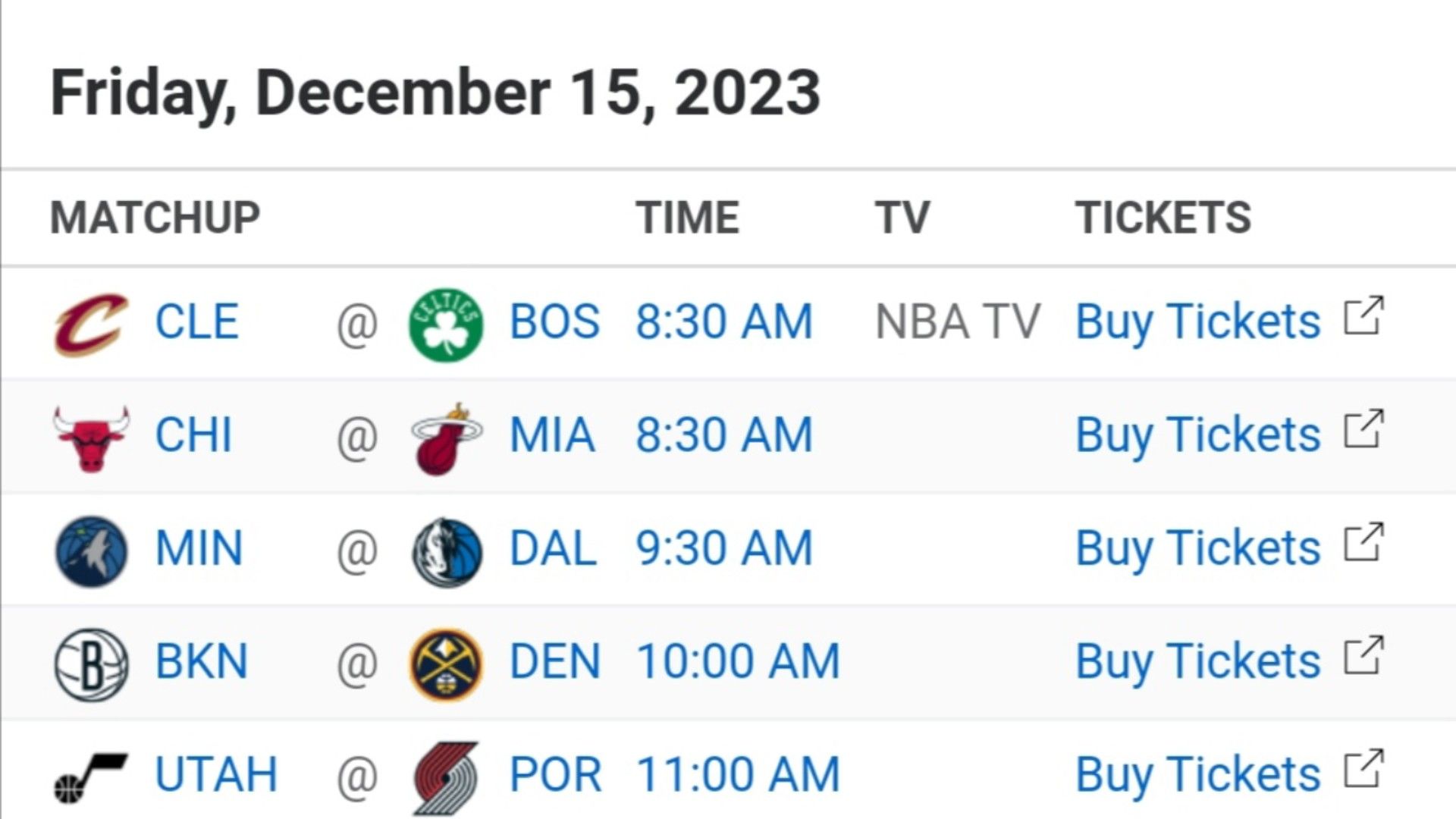Open the DEN team page link

coord(555,661)
